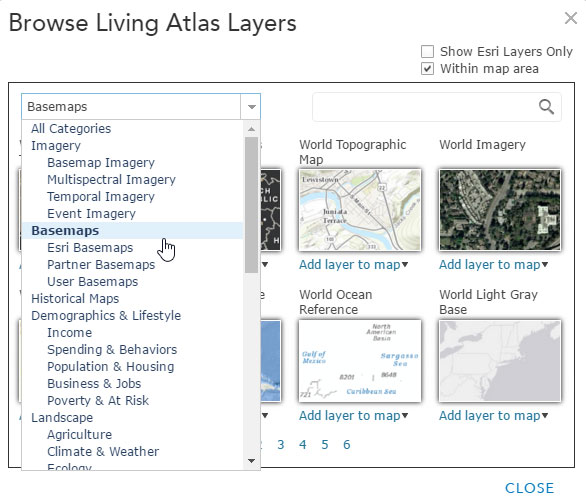Collapse the Basemaps category dropdown arrow

pos(251,107)
